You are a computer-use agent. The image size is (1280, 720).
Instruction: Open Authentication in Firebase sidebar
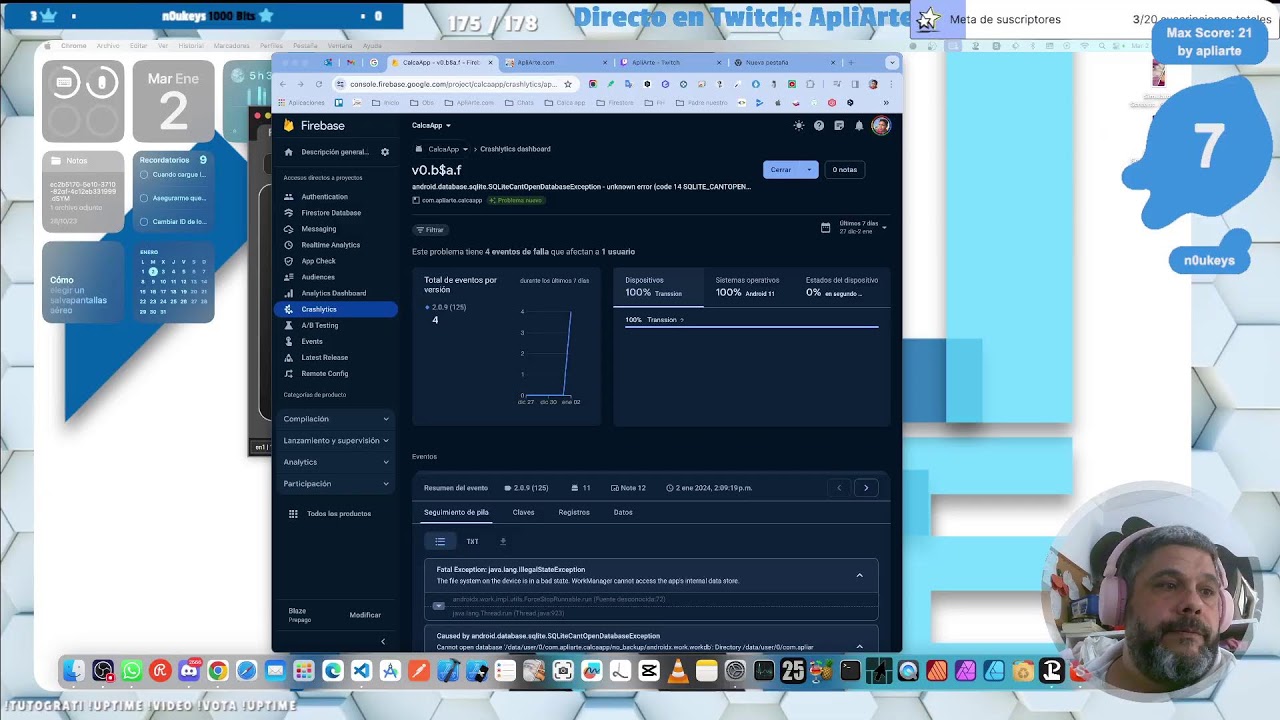coord(324,197)
